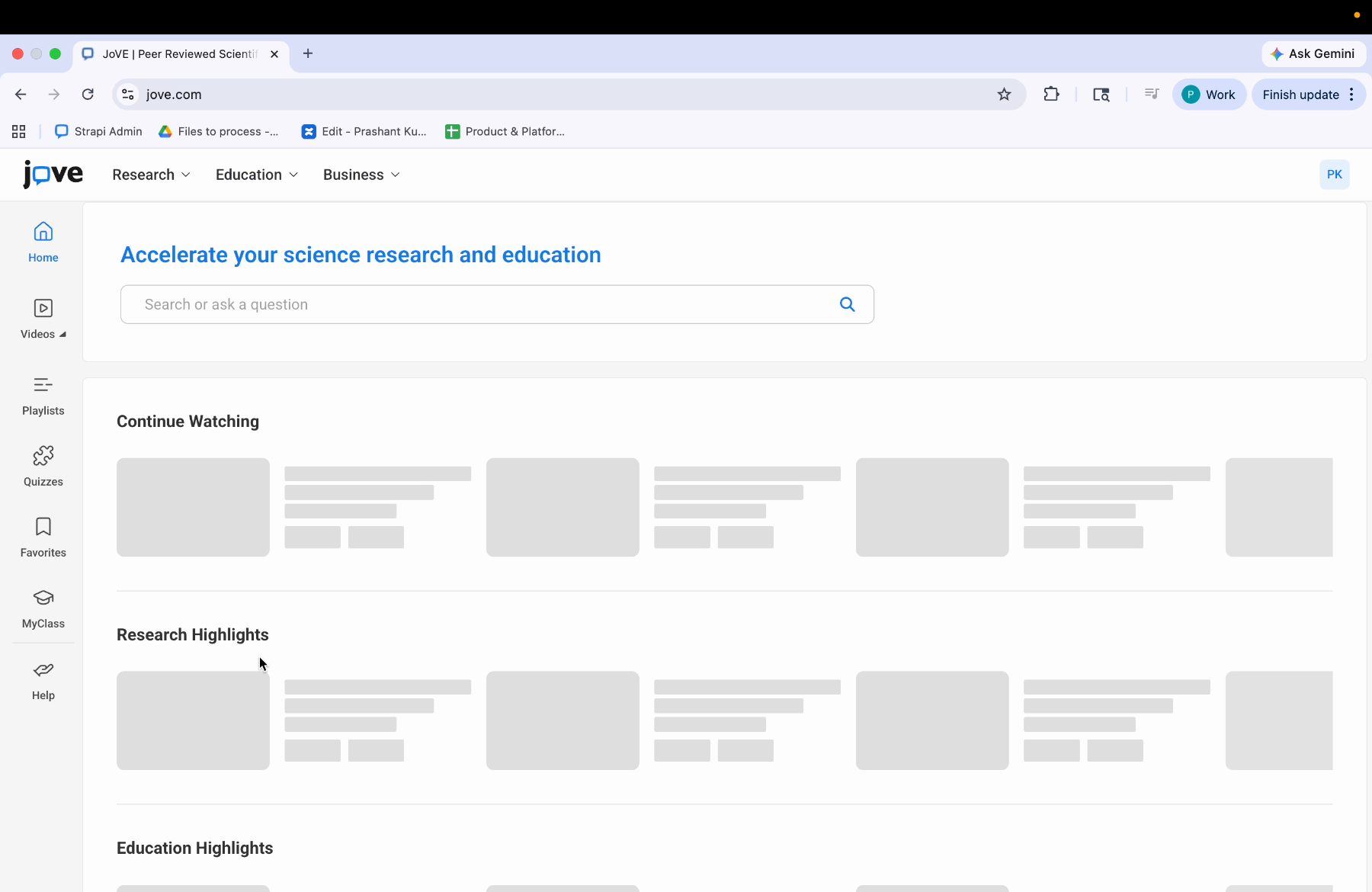Image resolution: width=1372 pixels, height=892 pixels.
Task: Open the tab search icon in the toolbar
Action: [x=1101, y=95]
